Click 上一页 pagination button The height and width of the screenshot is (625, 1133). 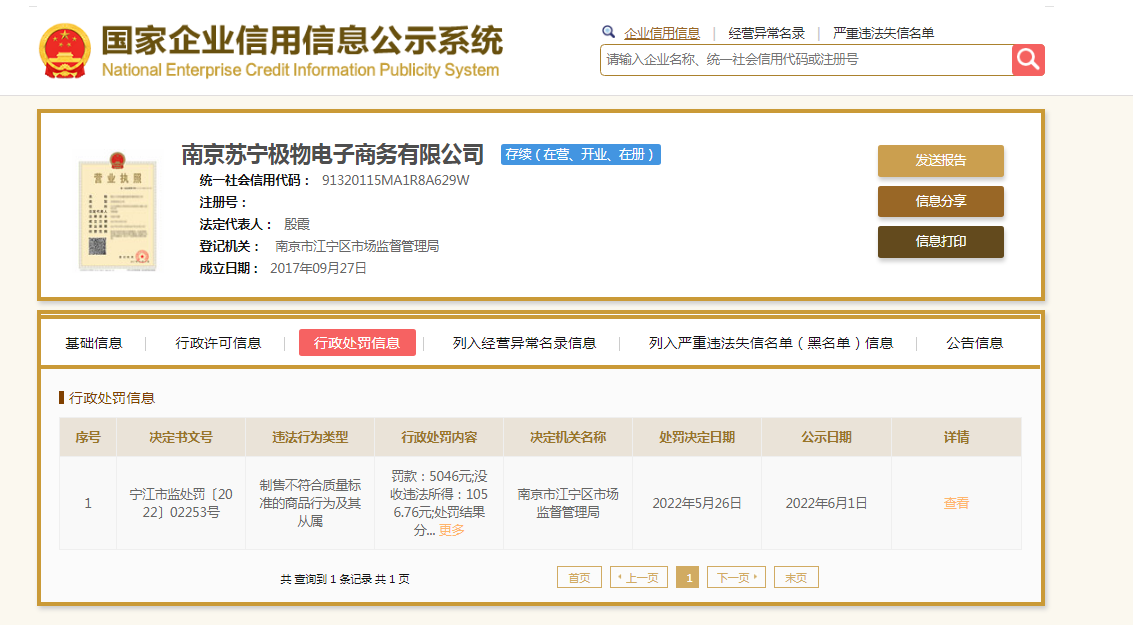[x=639, y=578]
